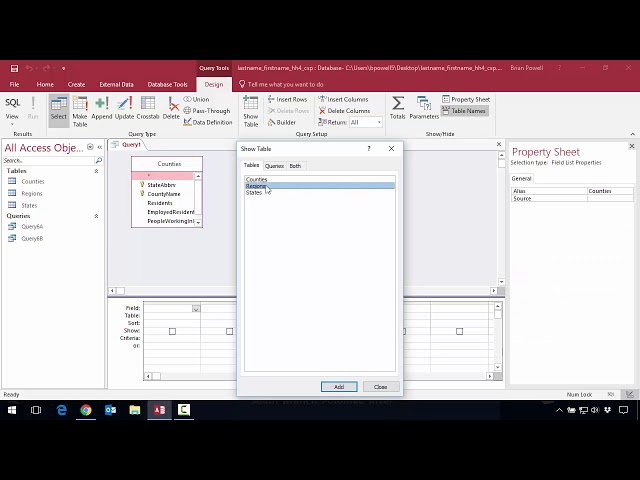Select Counties in Show Table list

(x=320, y=179)
